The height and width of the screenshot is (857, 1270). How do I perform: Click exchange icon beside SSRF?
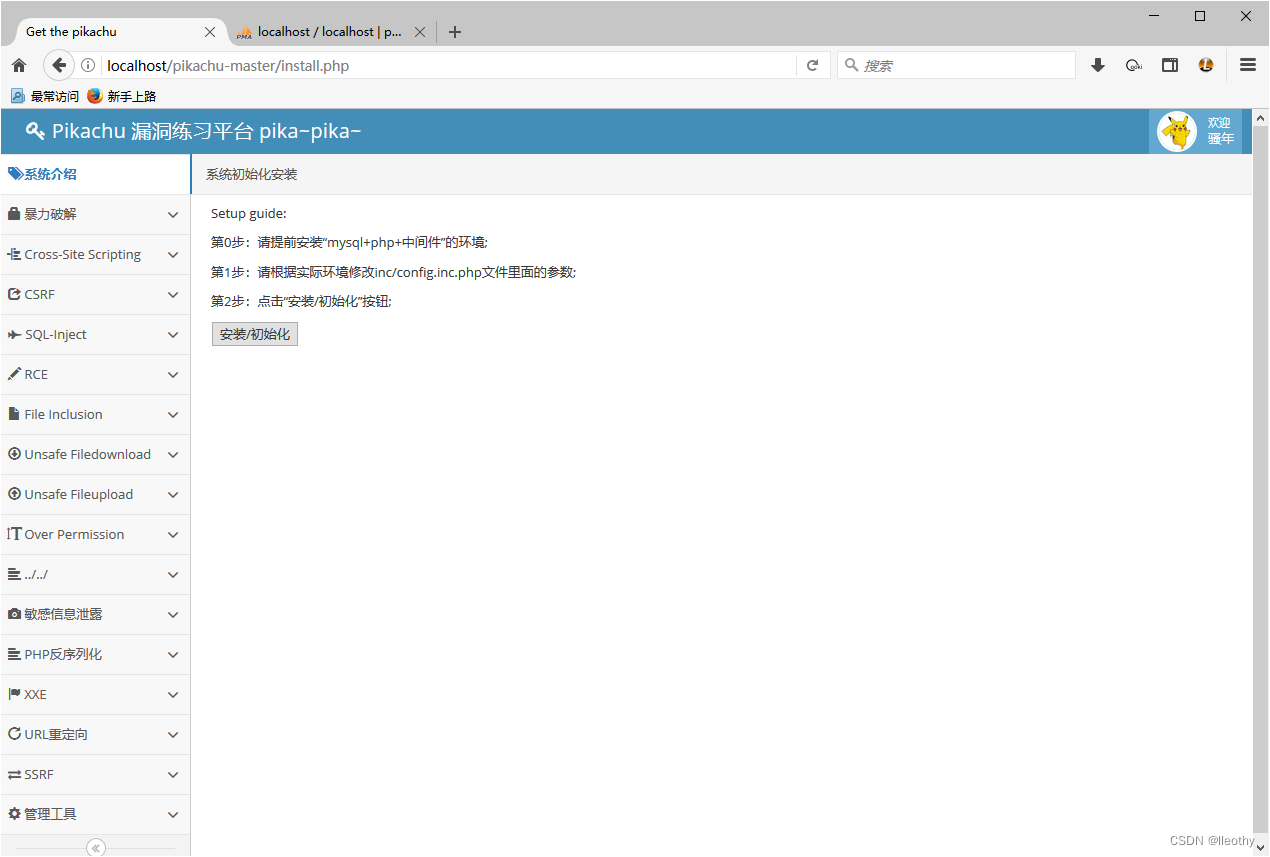point(14,774)
